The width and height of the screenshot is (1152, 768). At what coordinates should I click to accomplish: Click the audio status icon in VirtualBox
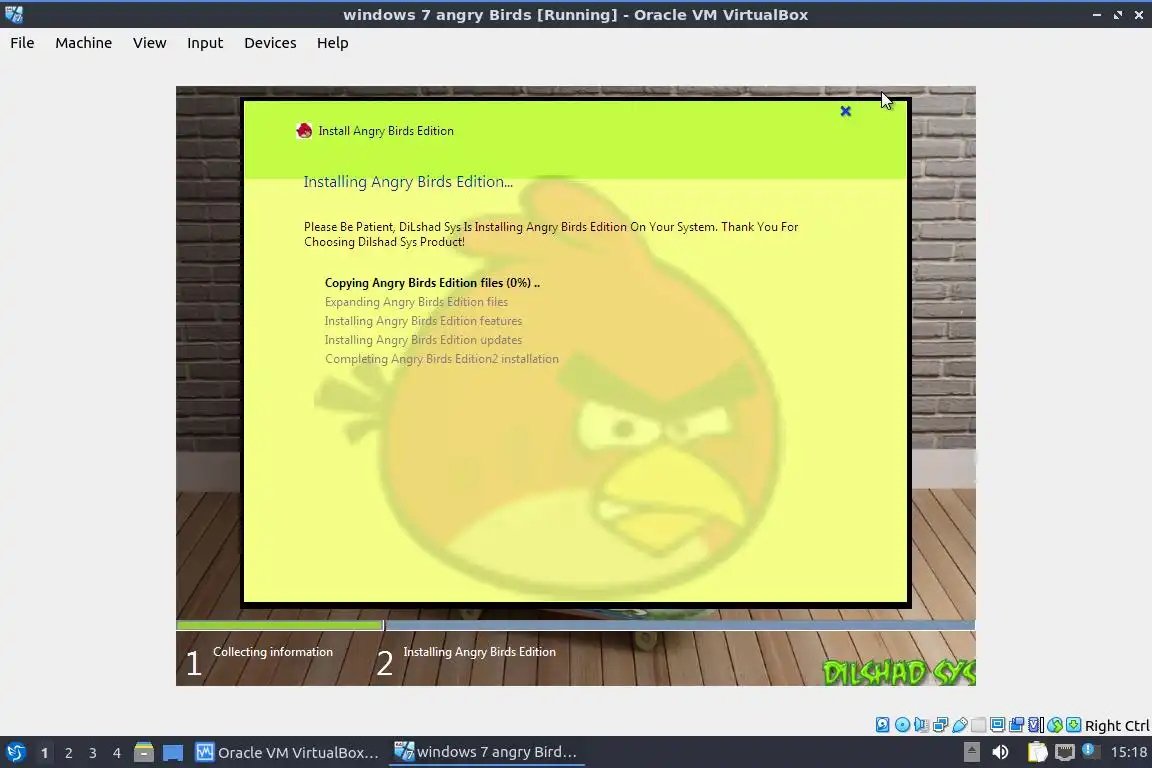[x=921, y=725]
